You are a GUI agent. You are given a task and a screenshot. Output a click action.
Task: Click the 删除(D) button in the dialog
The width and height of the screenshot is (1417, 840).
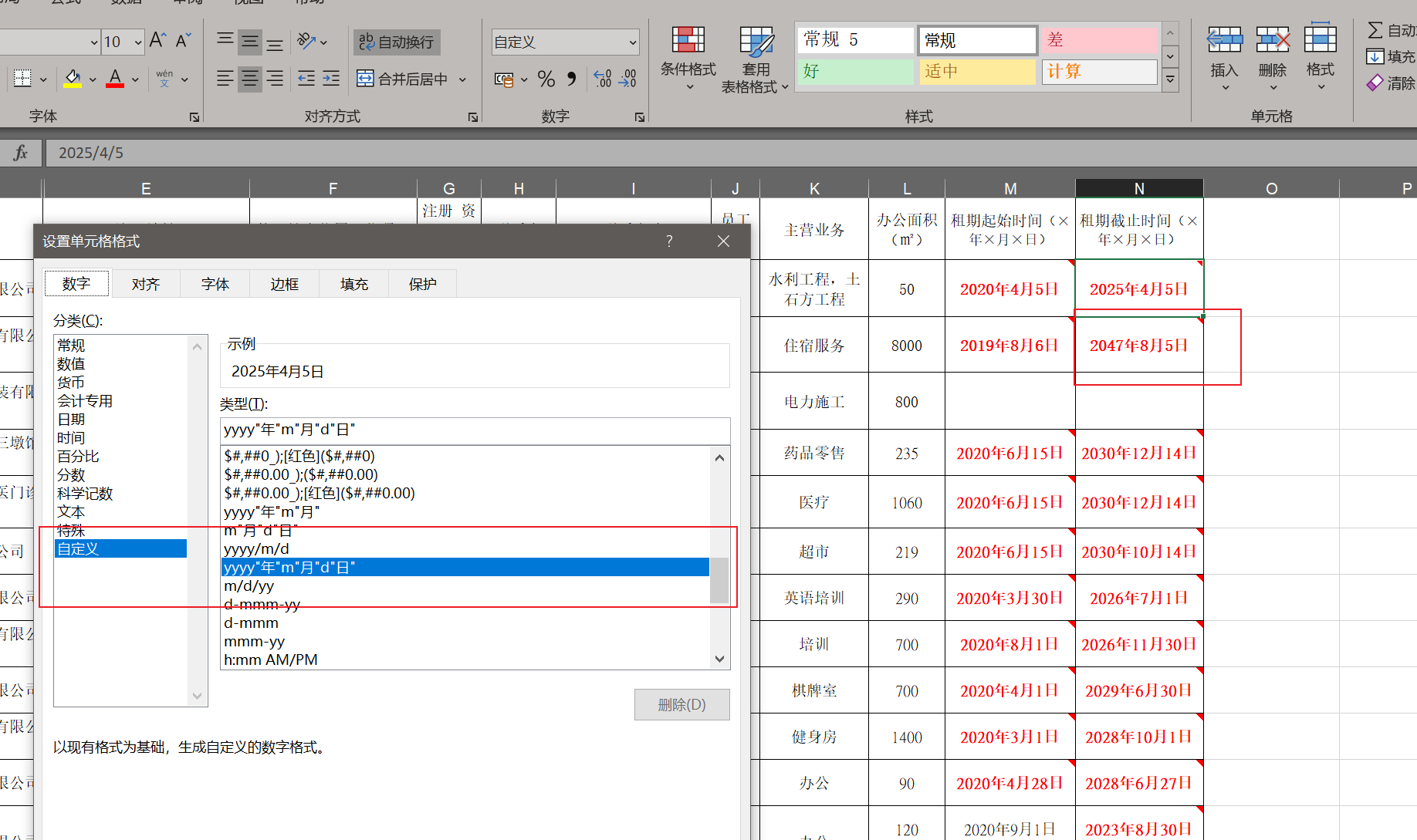pos(681,704)
